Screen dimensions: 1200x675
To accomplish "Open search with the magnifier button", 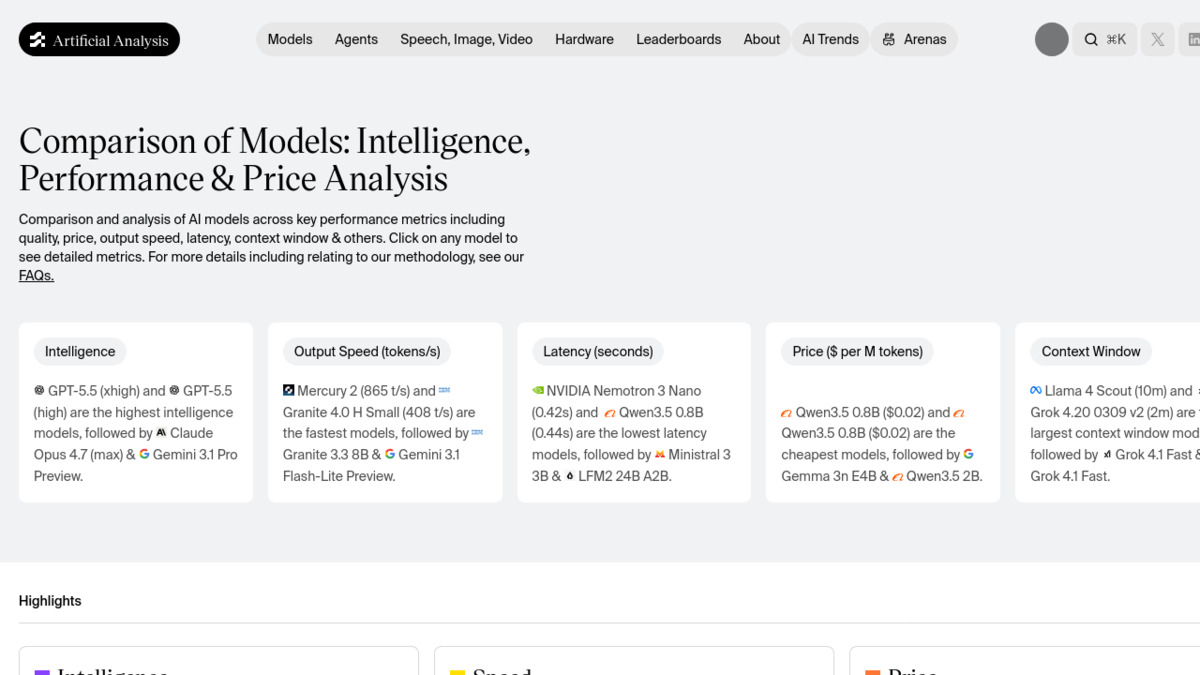I will [1104, 40].
